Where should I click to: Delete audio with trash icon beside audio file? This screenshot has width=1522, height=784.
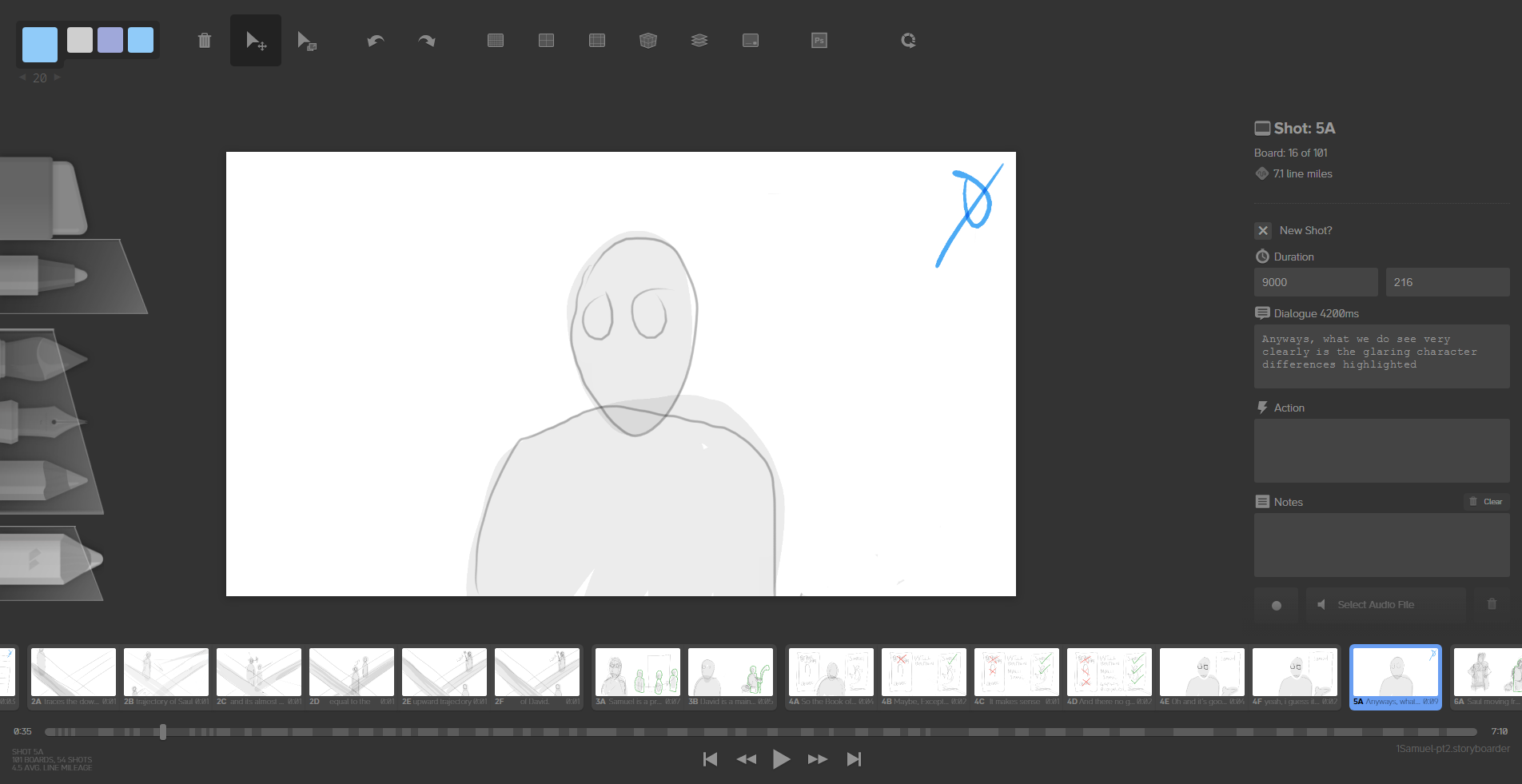point(1492,605)
